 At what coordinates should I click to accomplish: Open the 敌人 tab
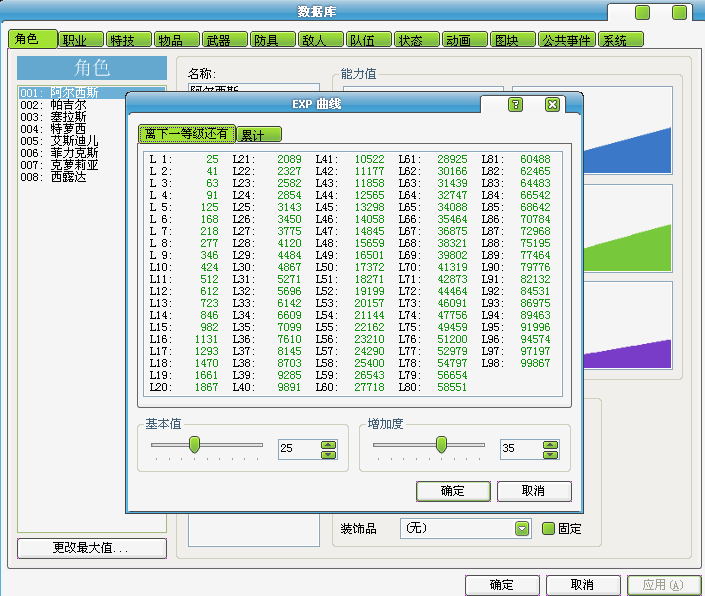(321, 40)
